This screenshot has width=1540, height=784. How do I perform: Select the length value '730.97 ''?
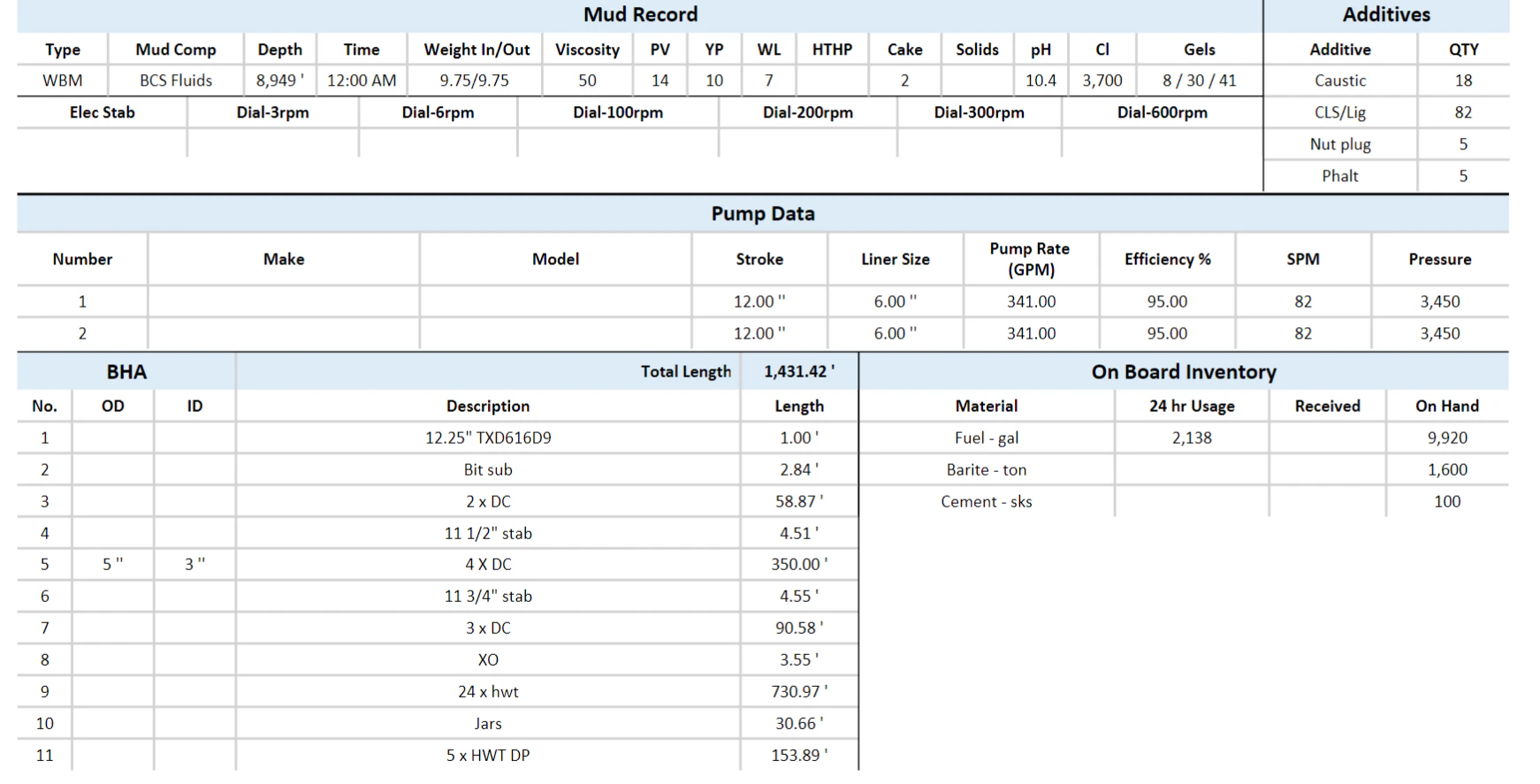point(799,691)
